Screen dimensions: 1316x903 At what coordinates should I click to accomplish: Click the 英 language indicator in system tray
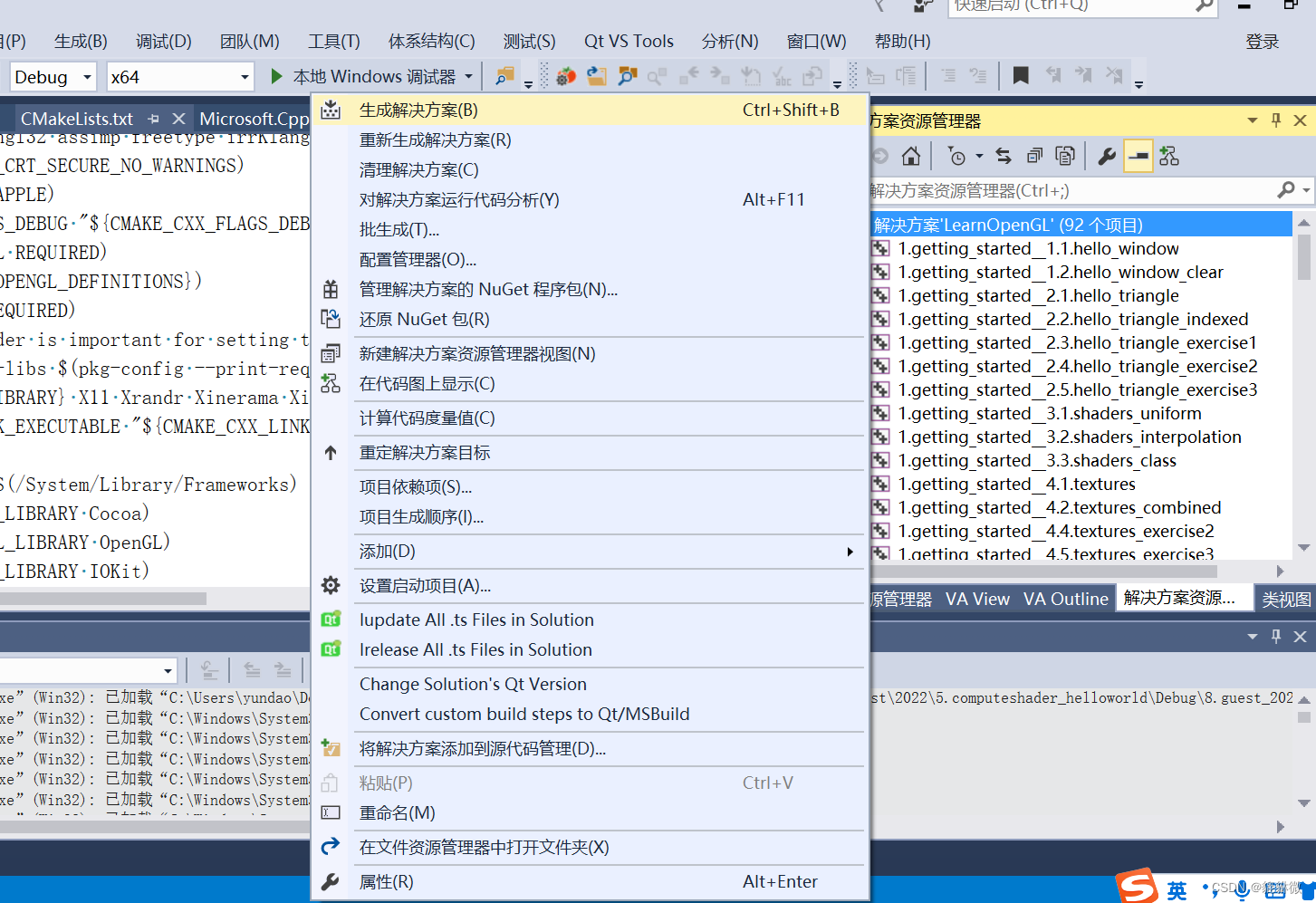(x=1177, y=890)
